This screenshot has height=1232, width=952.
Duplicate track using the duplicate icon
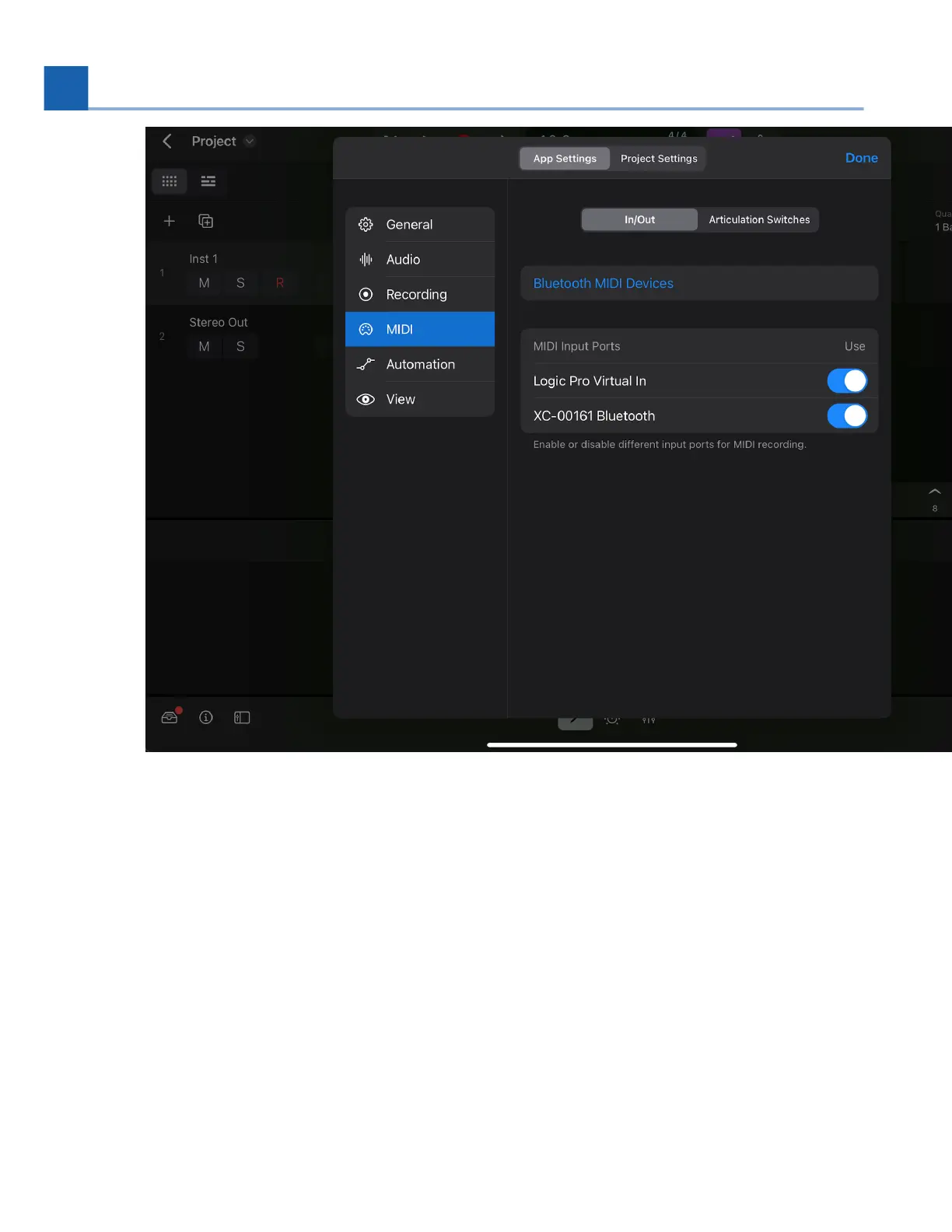point(206,221)
